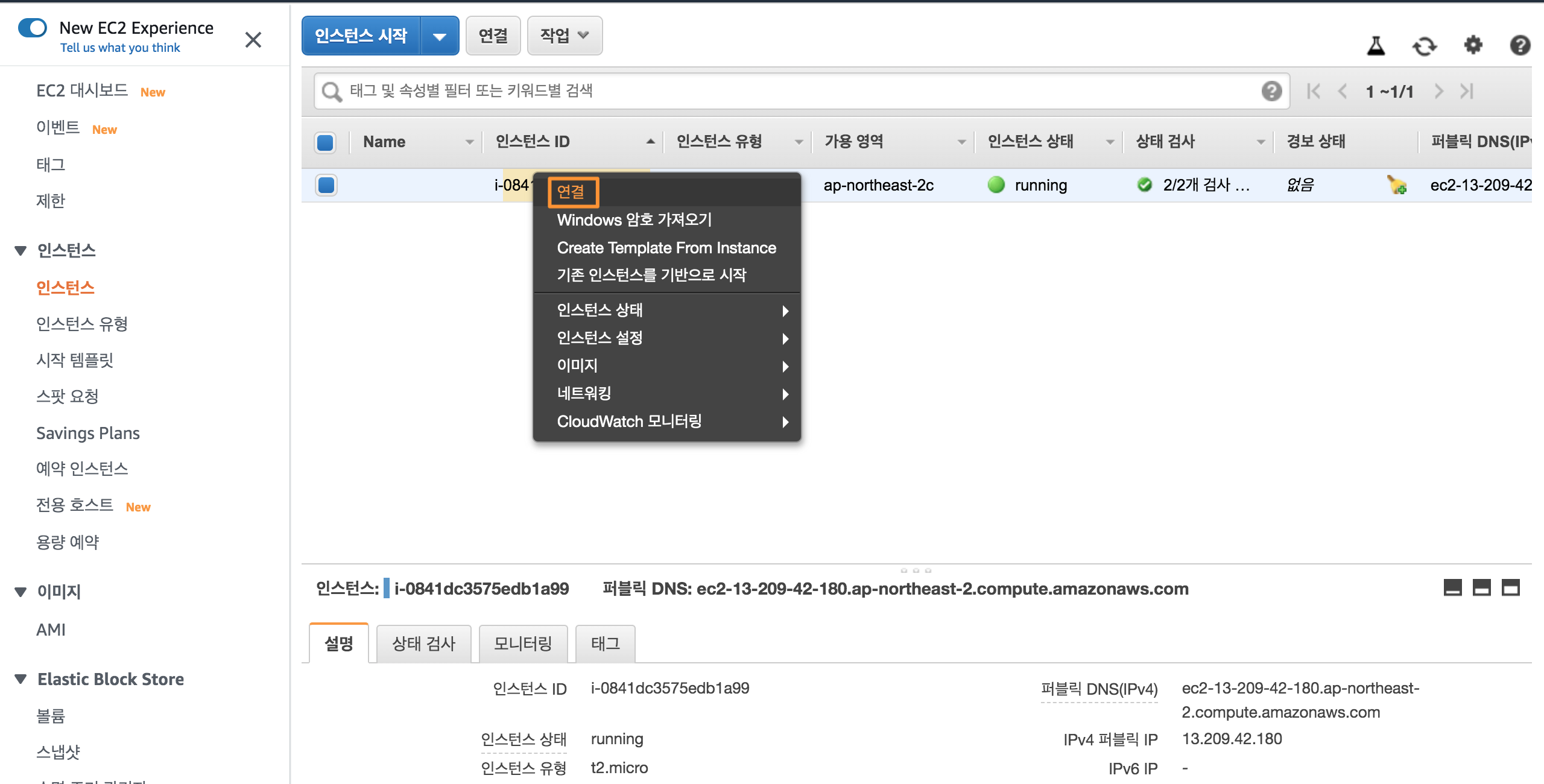Select Create Template From Instance
Screen dimensions: 1544x784
(x=667, y=248)
